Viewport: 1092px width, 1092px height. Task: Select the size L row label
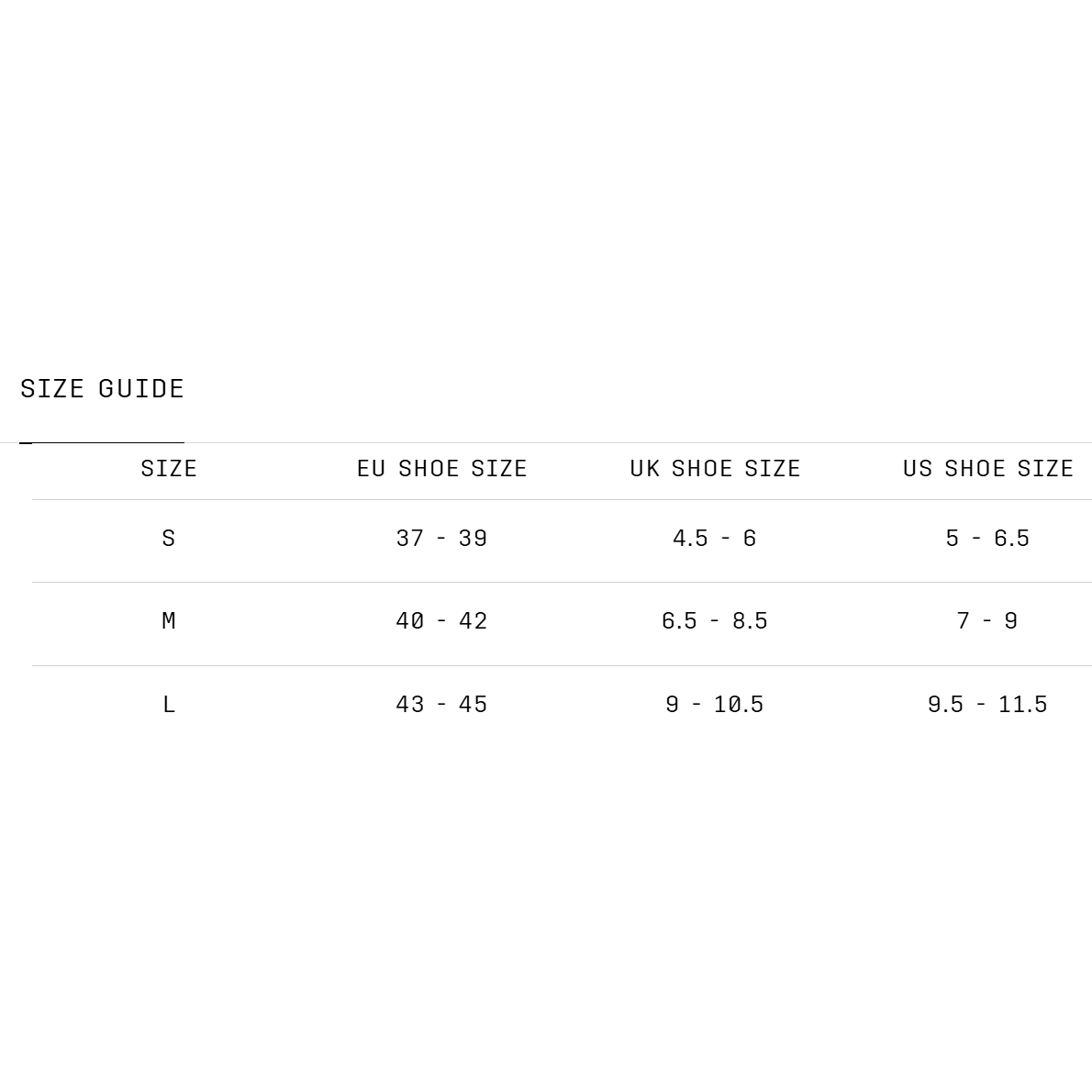point(169,705)
